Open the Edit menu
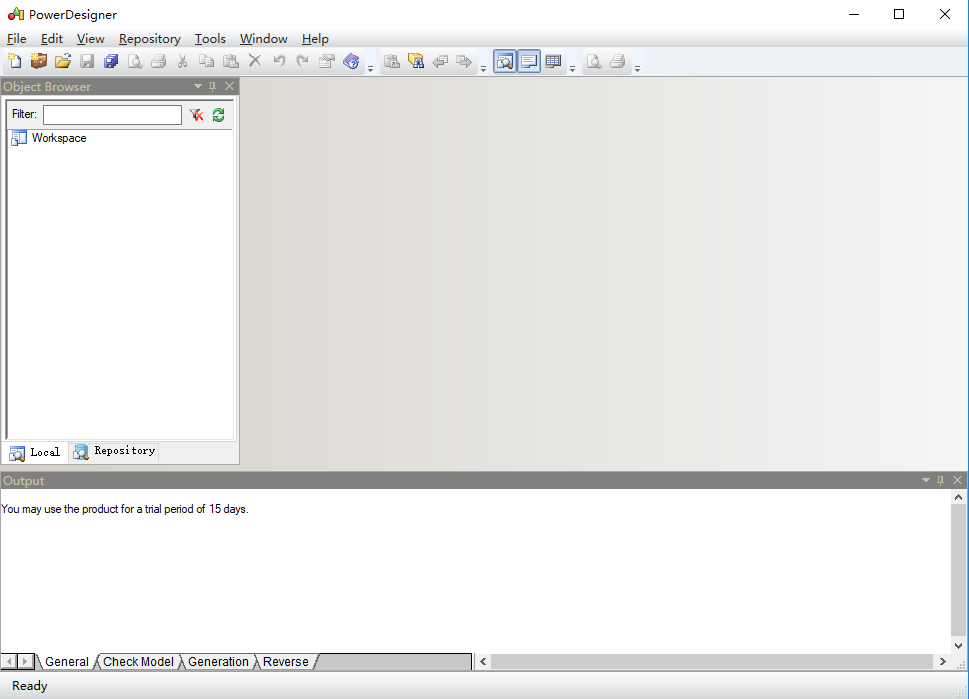This screenshot has width=969, height=699. [x=52, y=39]
